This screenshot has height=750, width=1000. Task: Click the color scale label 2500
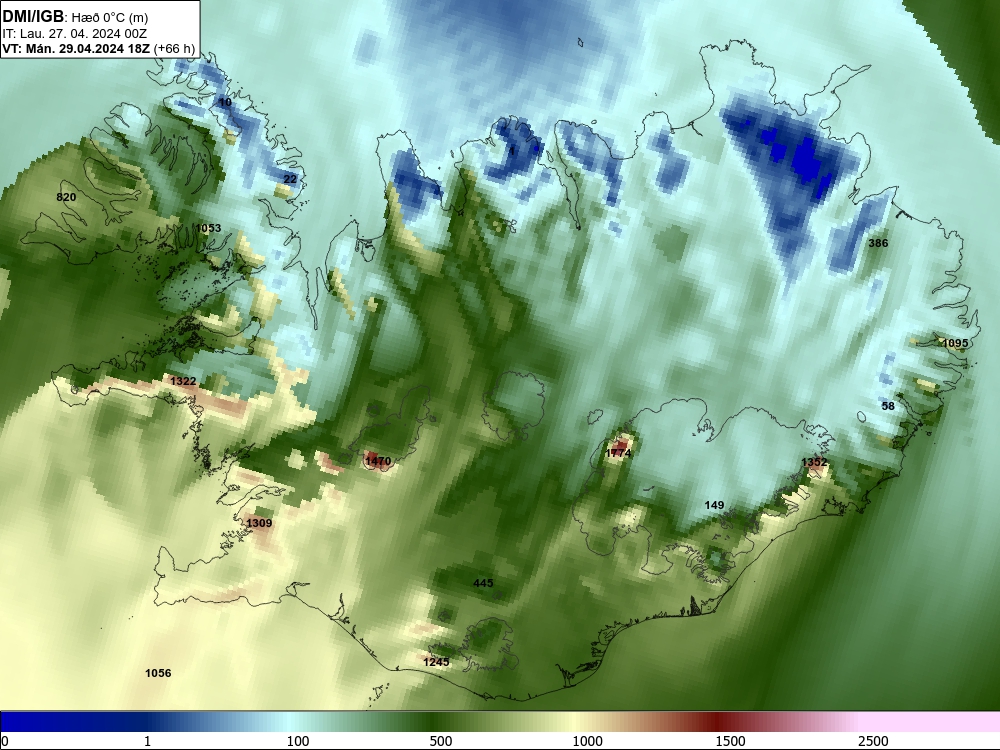pos(873,741)
